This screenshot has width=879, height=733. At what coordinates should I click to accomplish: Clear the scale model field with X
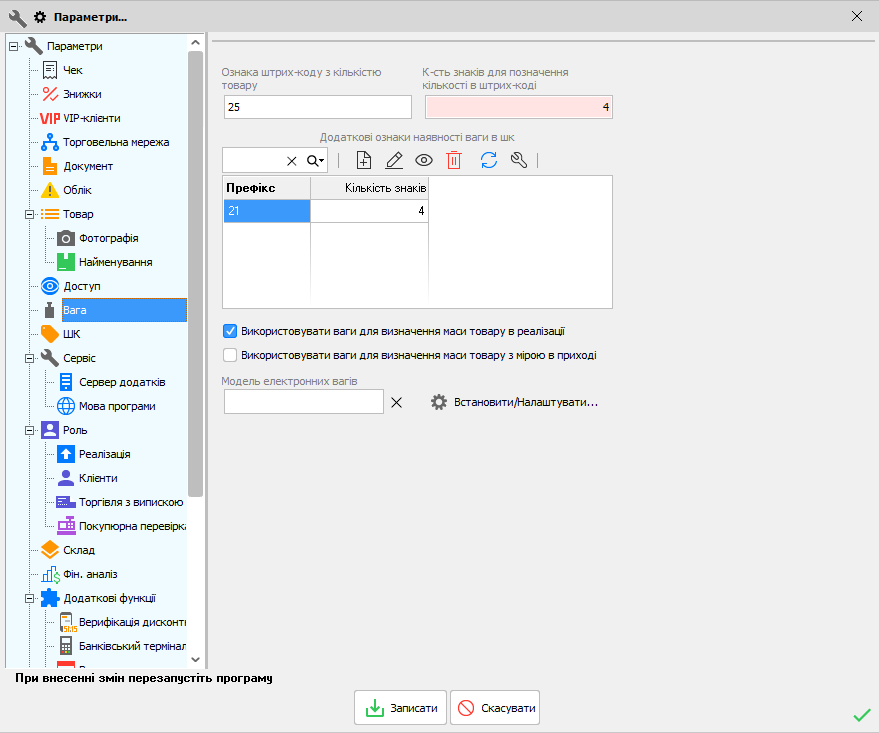pyautogui.click(x=396, y=402)
